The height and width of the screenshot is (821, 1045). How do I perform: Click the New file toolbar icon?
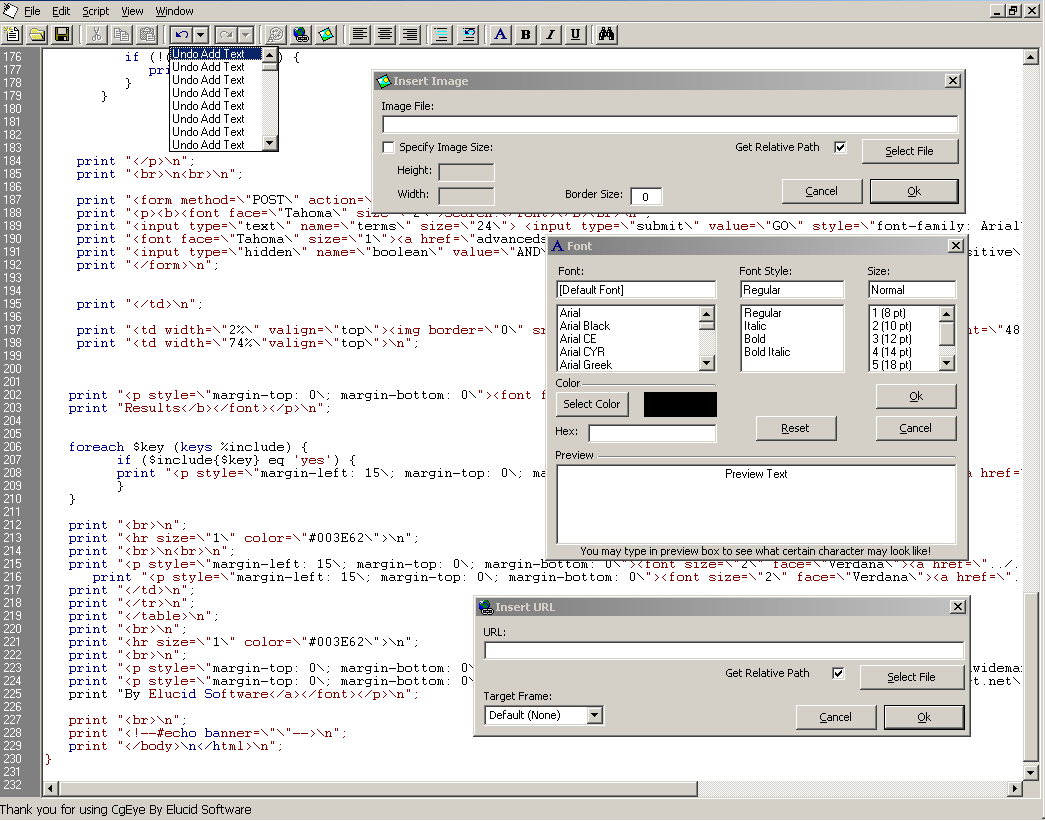(12, 35)
